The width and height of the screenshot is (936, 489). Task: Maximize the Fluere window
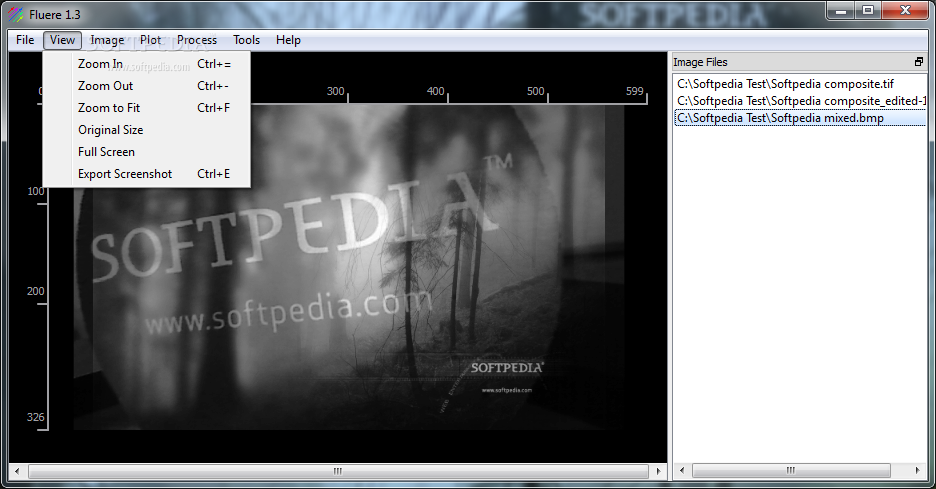(868, 10)
